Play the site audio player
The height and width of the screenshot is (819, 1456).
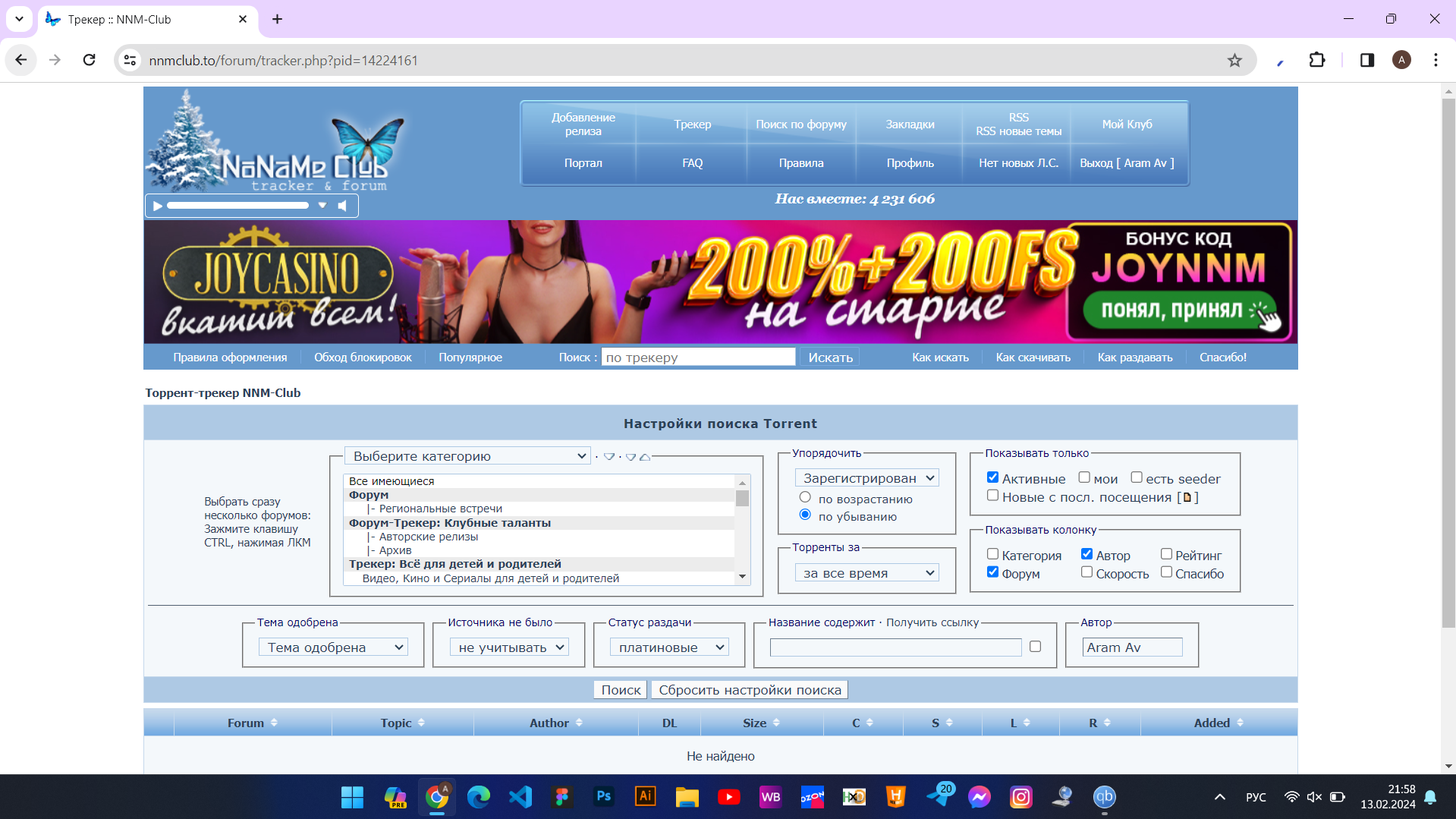coord(158,206)
